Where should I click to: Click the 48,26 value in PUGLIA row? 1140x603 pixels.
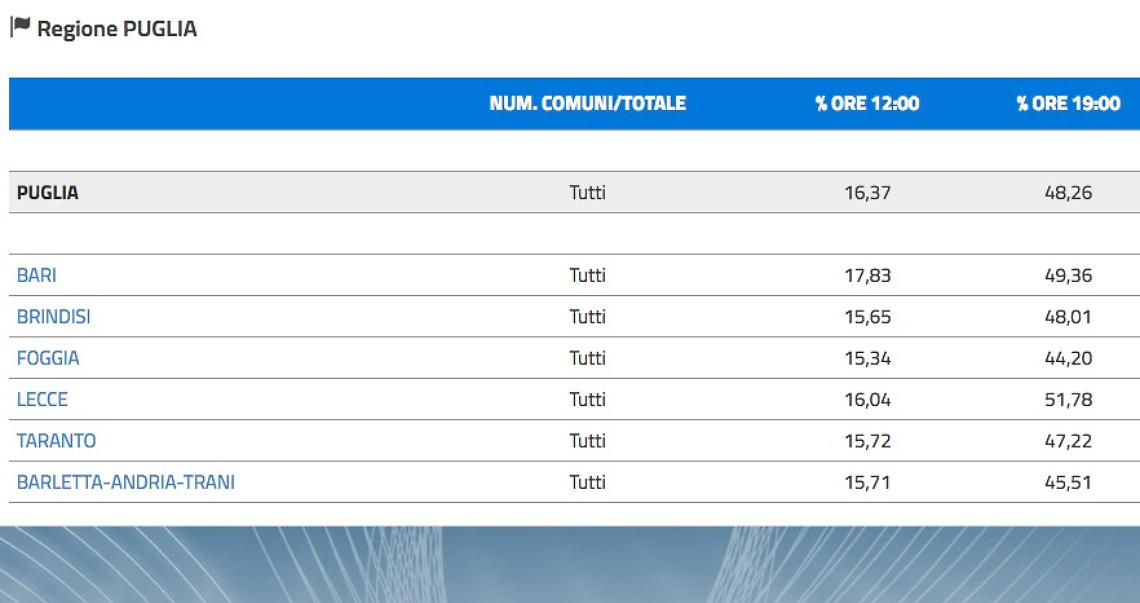pyautogui.click(x=1068, y=193)
